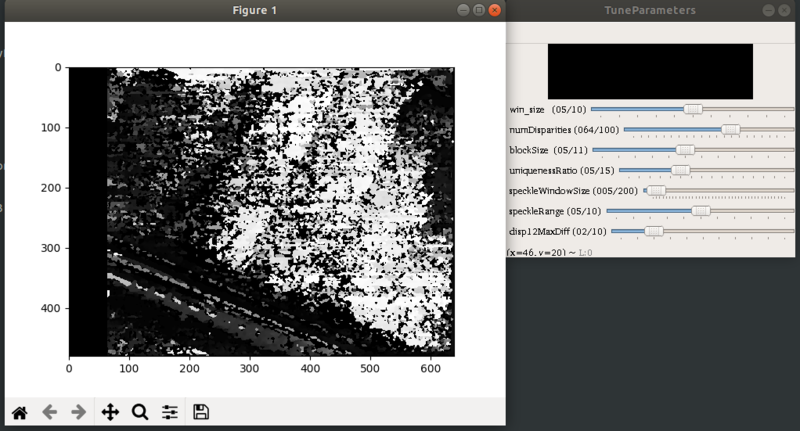Click the numDisparities slider handle
The height and width of the screenshot is (431, 800).
(x=730, y=130)
